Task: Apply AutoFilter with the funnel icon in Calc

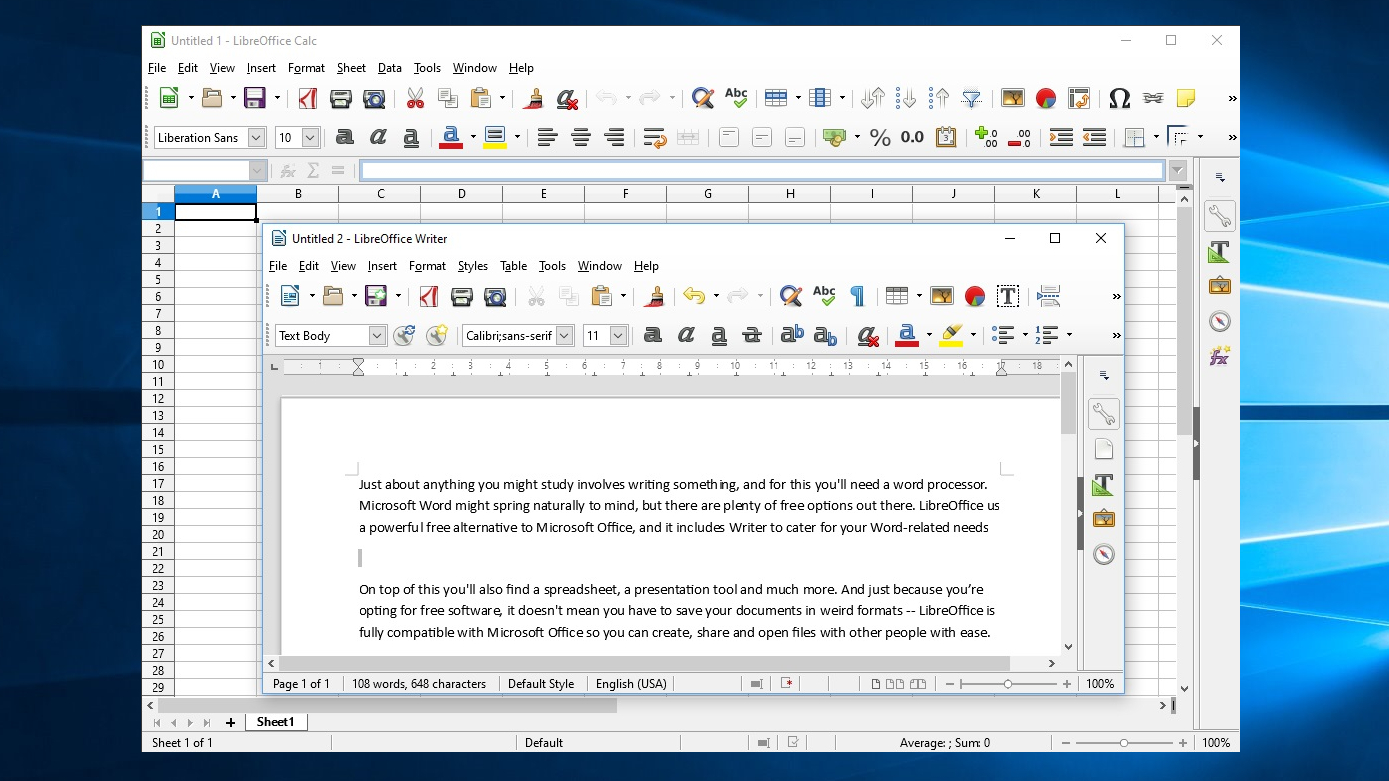Action: (971, 98)
